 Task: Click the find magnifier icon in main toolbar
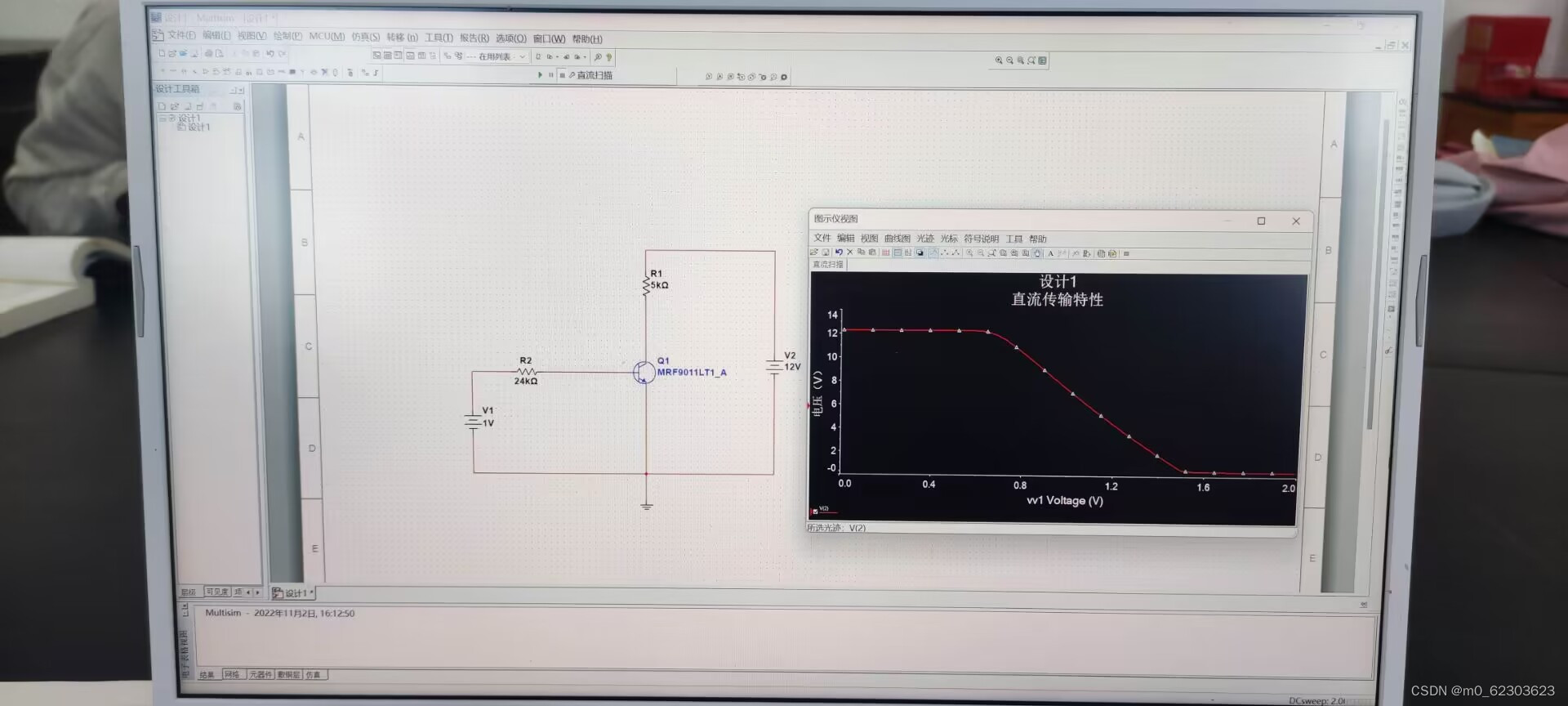(x=598, y=56)
